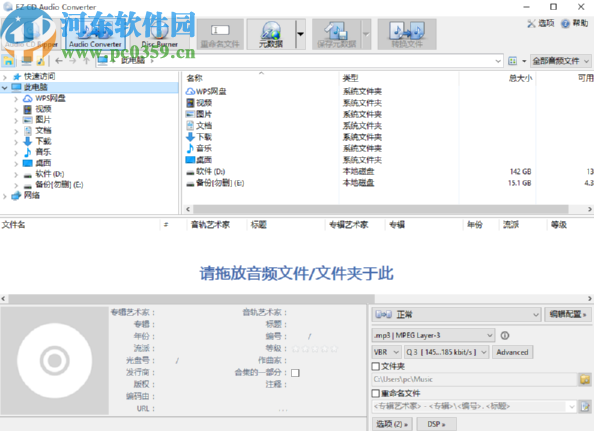Click the album cover art placeholder

point(55,360)
